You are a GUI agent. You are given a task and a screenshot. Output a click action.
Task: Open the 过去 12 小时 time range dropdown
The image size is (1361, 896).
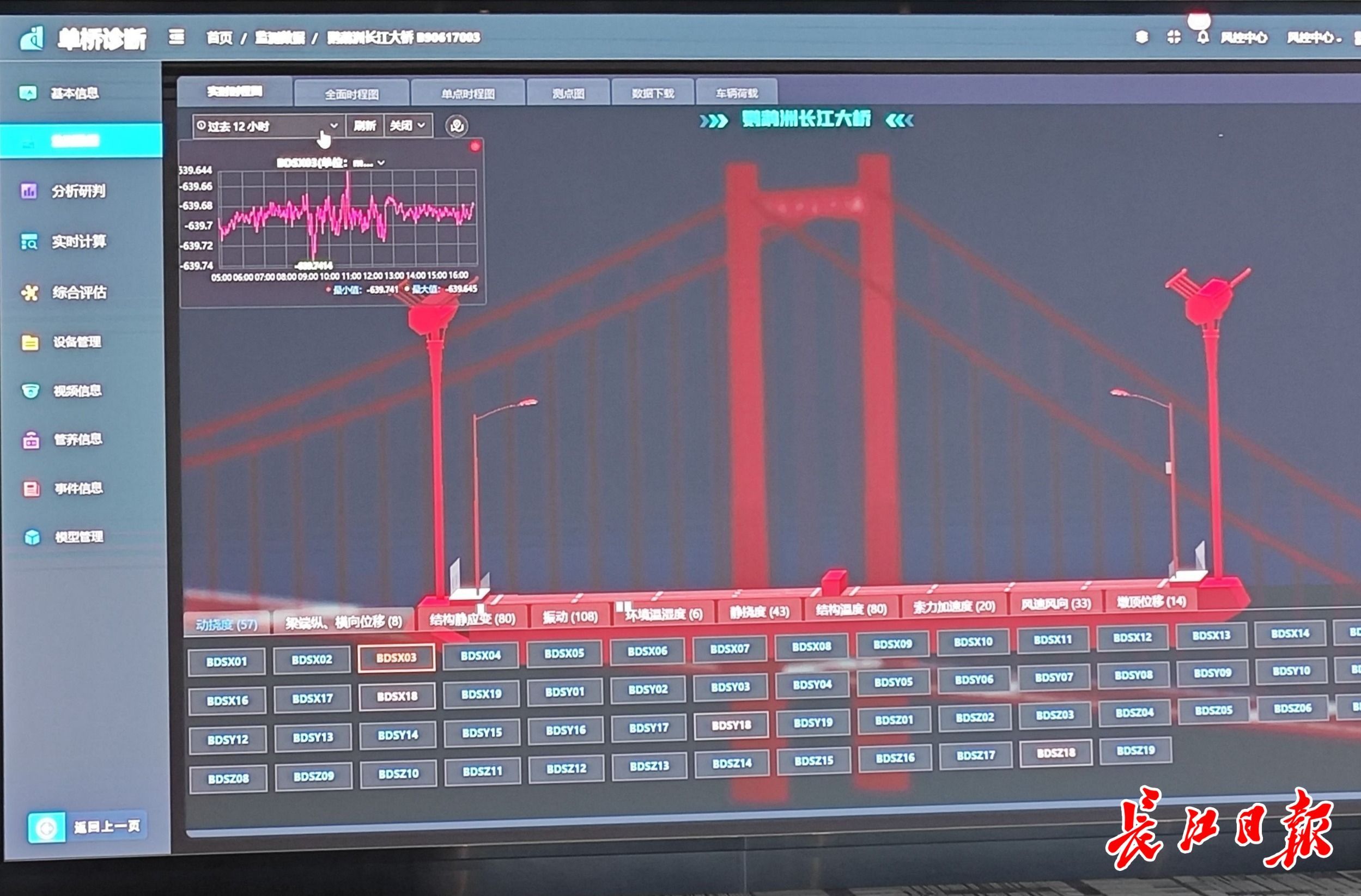coord(268,126)
